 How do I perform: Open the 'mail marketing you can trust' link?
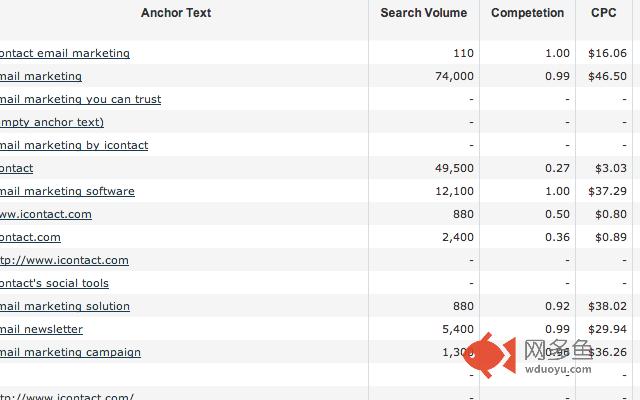click(80, 99)
